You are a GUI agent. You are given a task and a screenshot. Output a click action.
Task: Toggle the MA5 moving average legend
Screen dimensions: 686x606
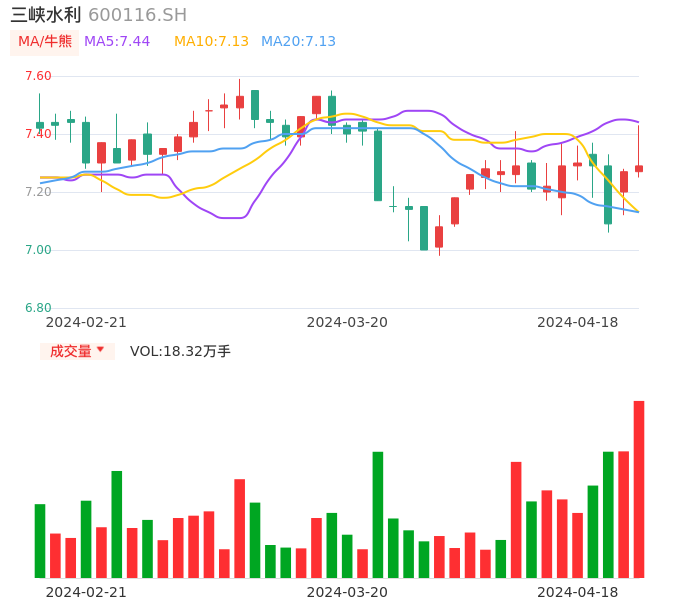click(x=117, y=41)
